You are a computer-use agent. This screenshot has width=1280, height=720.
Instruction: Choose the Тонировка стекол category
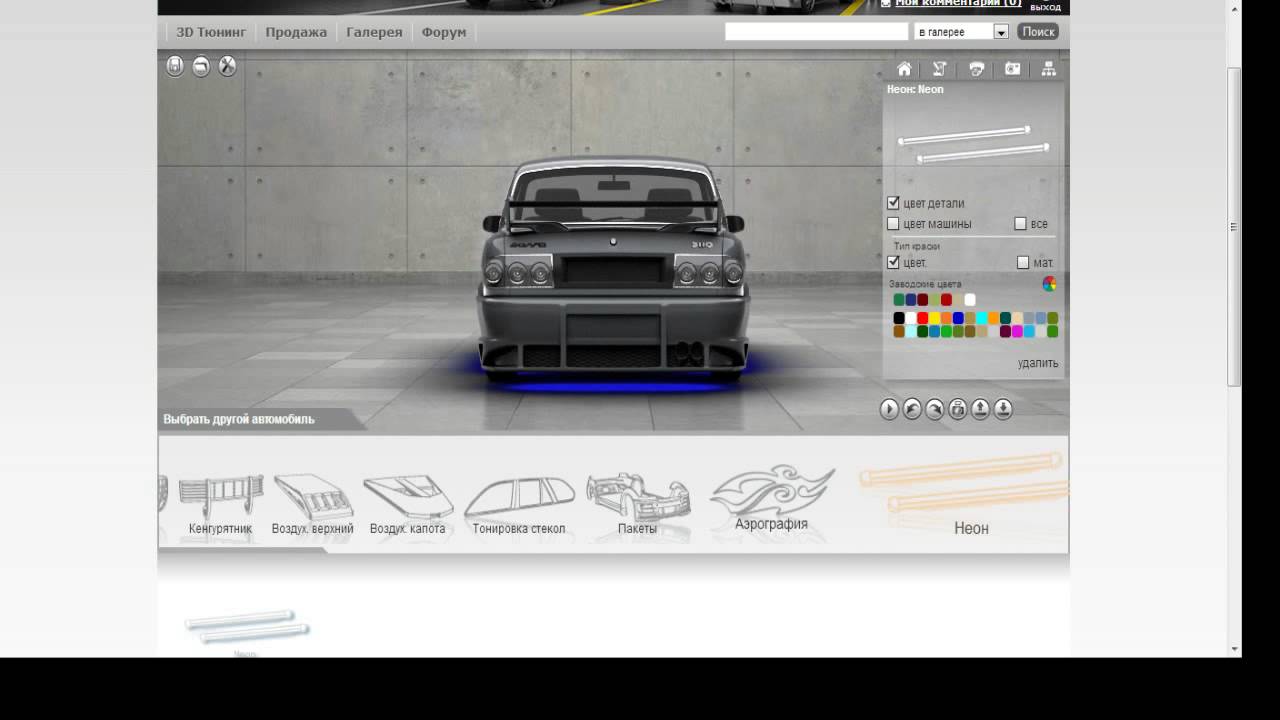[x=519, y=505]
